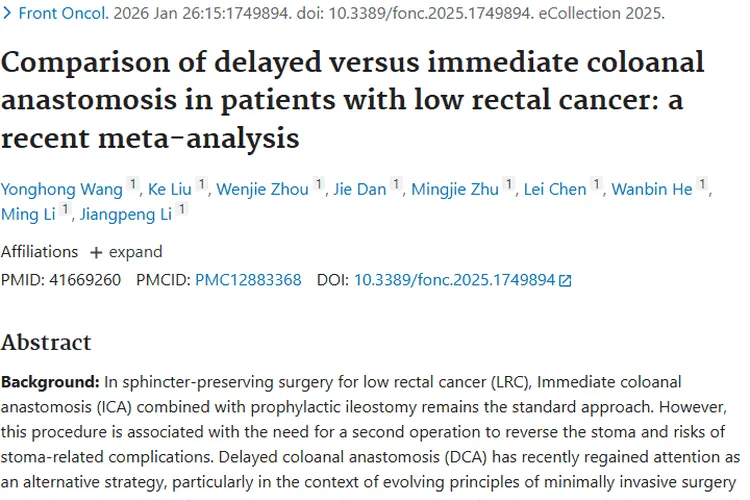Click the plus icon beside expand
The height and width of the screenshot is (500, 750).
96,252
